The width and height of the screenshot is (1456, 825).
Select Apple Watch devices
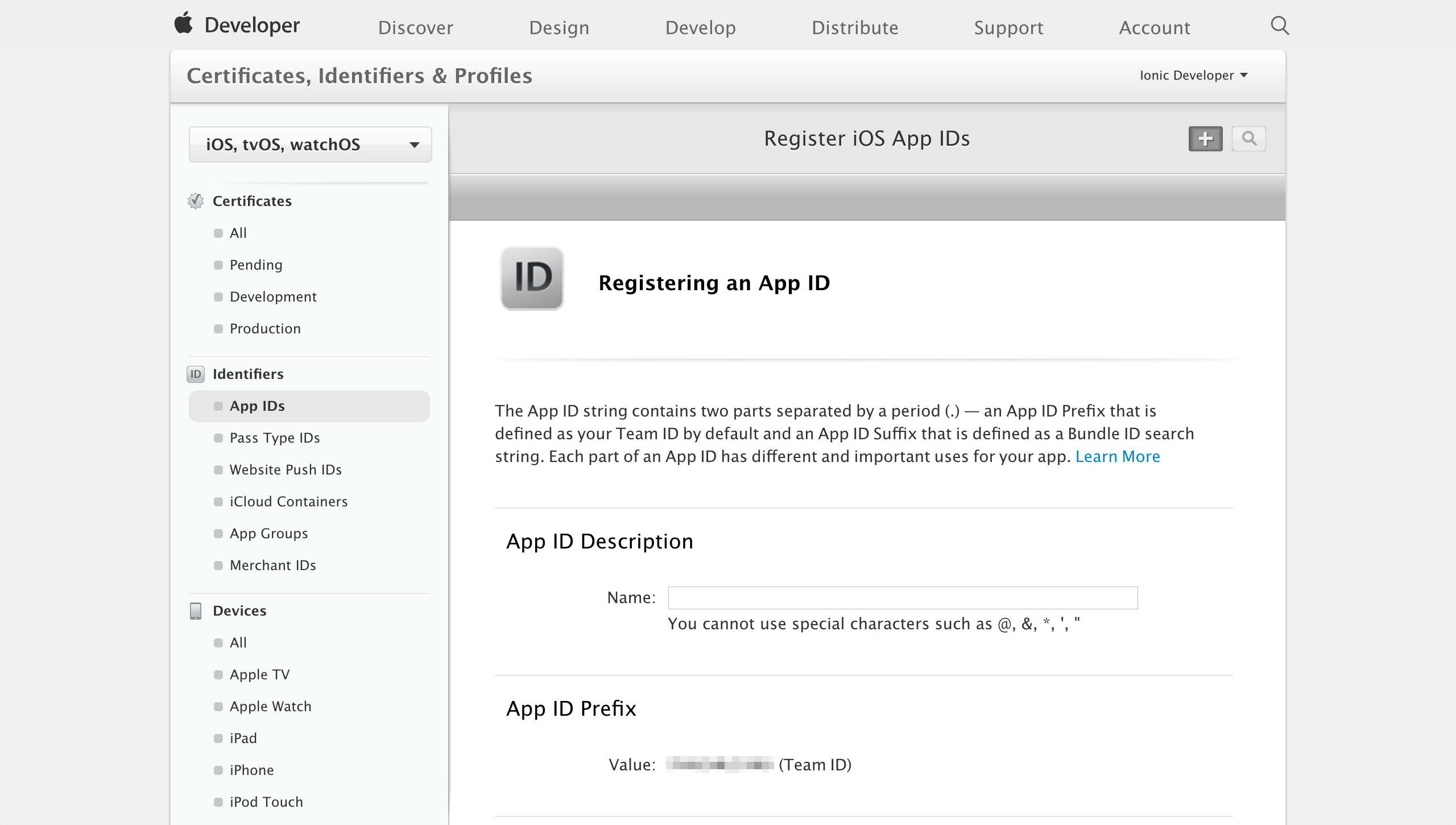270,706
